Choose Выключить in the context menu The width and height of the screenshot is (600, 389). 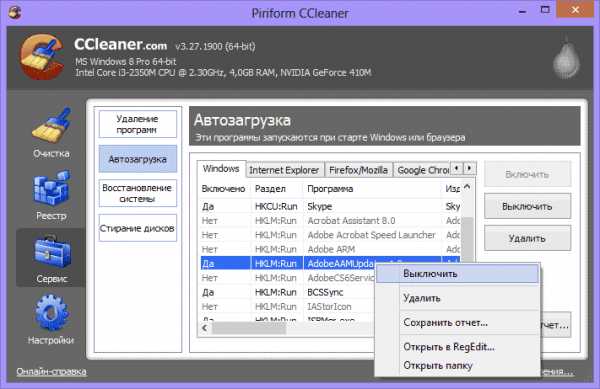pyautogui.click(x=458, y=274)
